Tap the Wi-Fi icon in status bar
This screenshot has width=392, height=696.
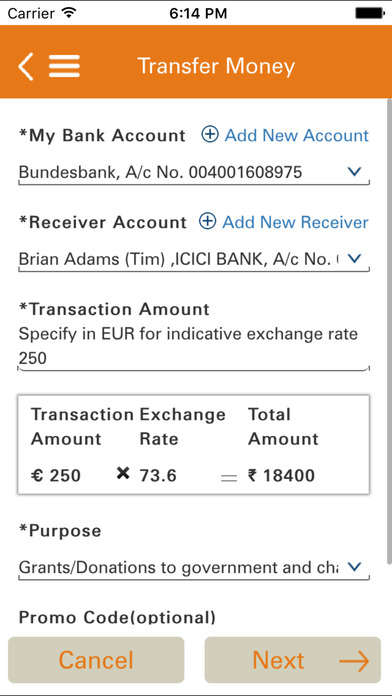tap(68, 13)
